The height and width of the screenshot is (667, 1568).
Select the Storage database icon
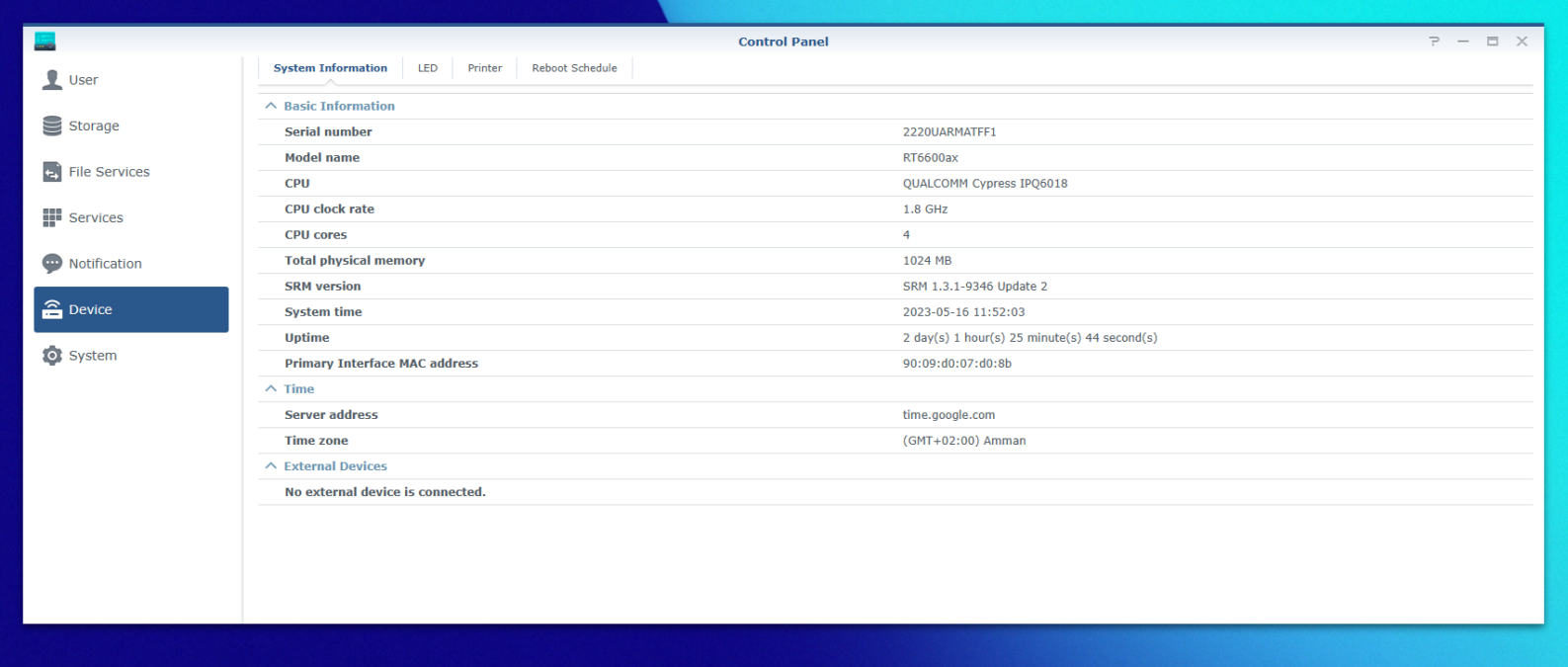pyautogui.click(x=52, y=125)
